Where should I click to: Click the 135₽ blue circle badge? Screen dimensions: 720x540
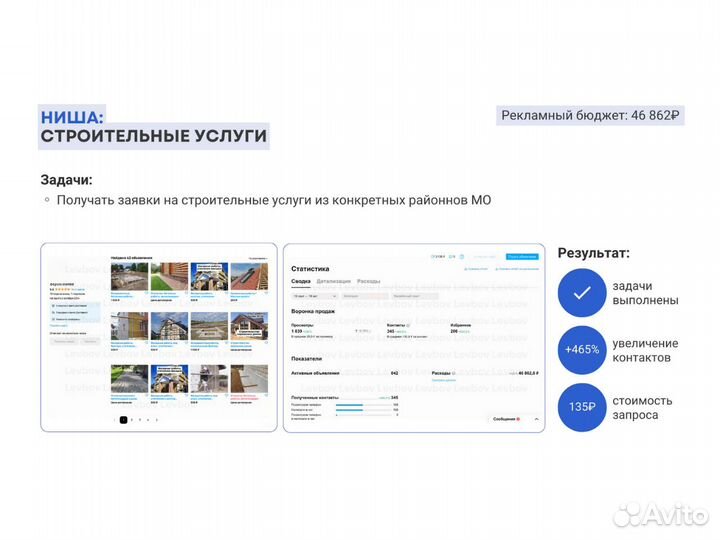tap(582, 407)
